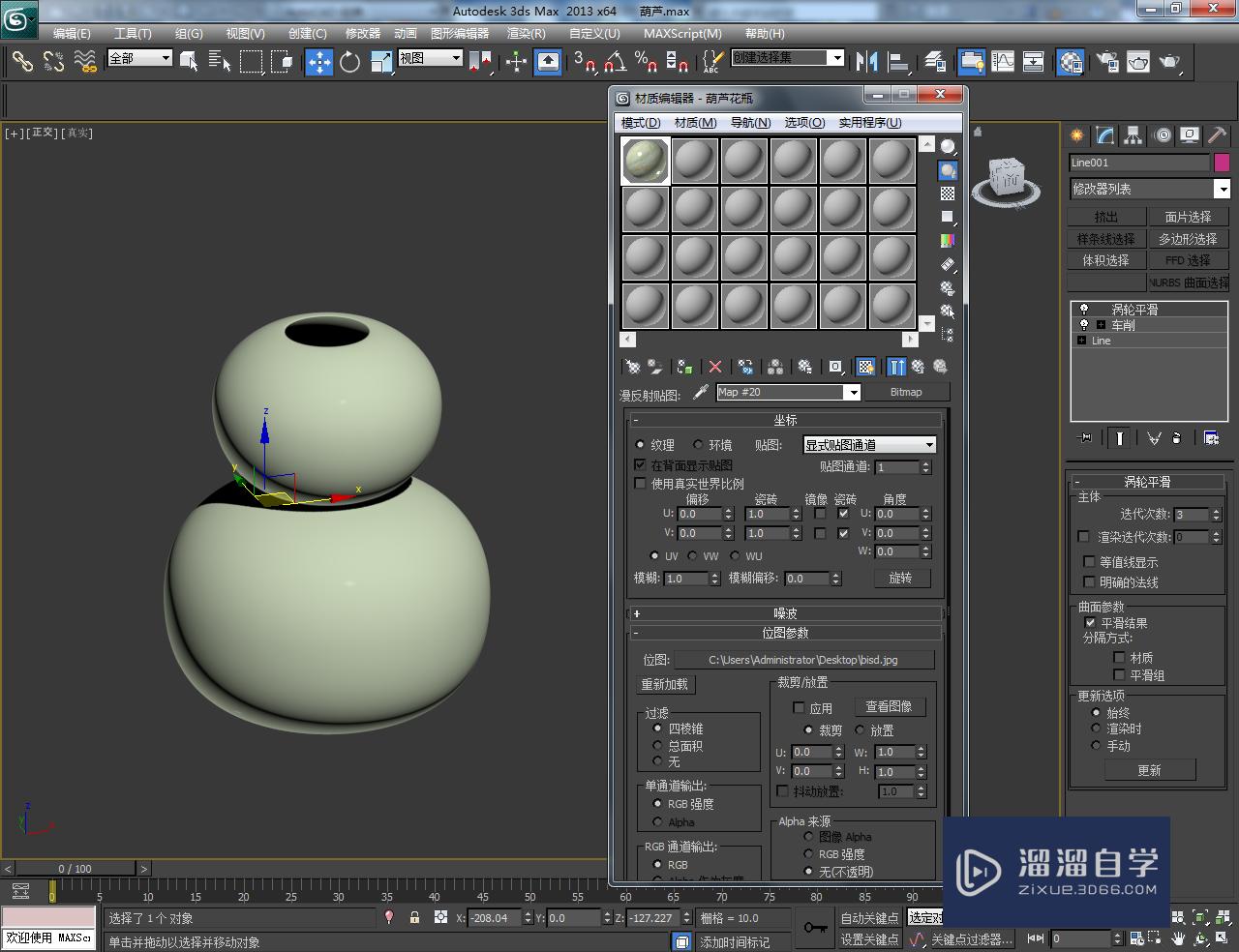Collapse the 位图参数 rollout
1239x952 pixels.
(785, 633)
